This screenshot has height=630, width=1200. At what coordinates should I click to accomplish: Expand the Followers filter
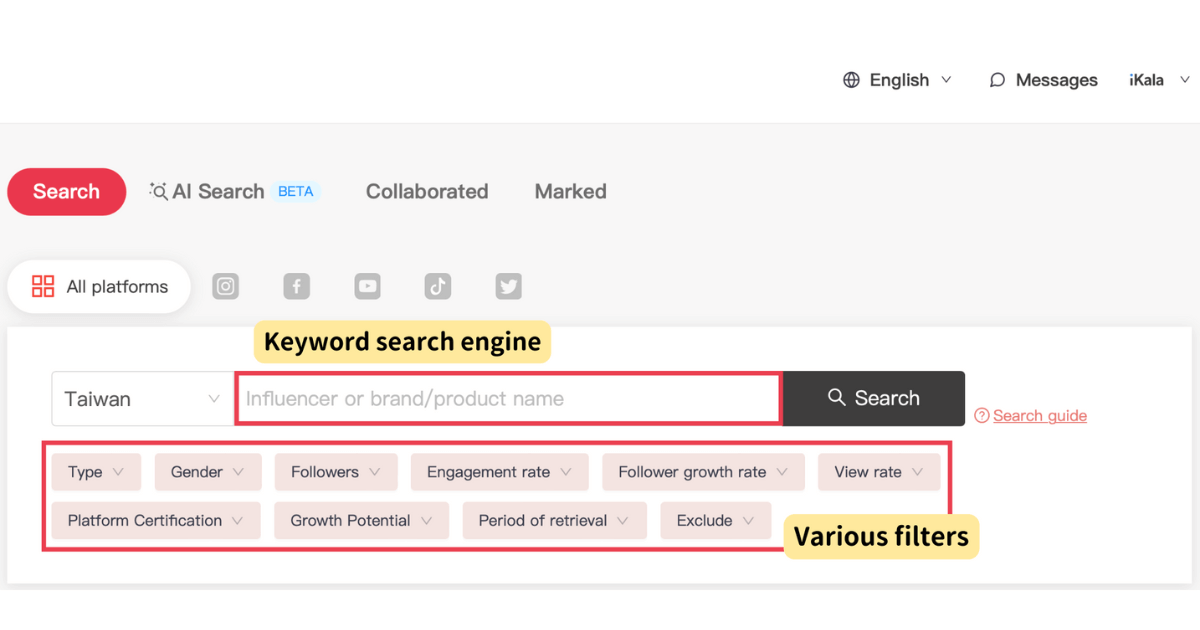[x=336, y=472]
